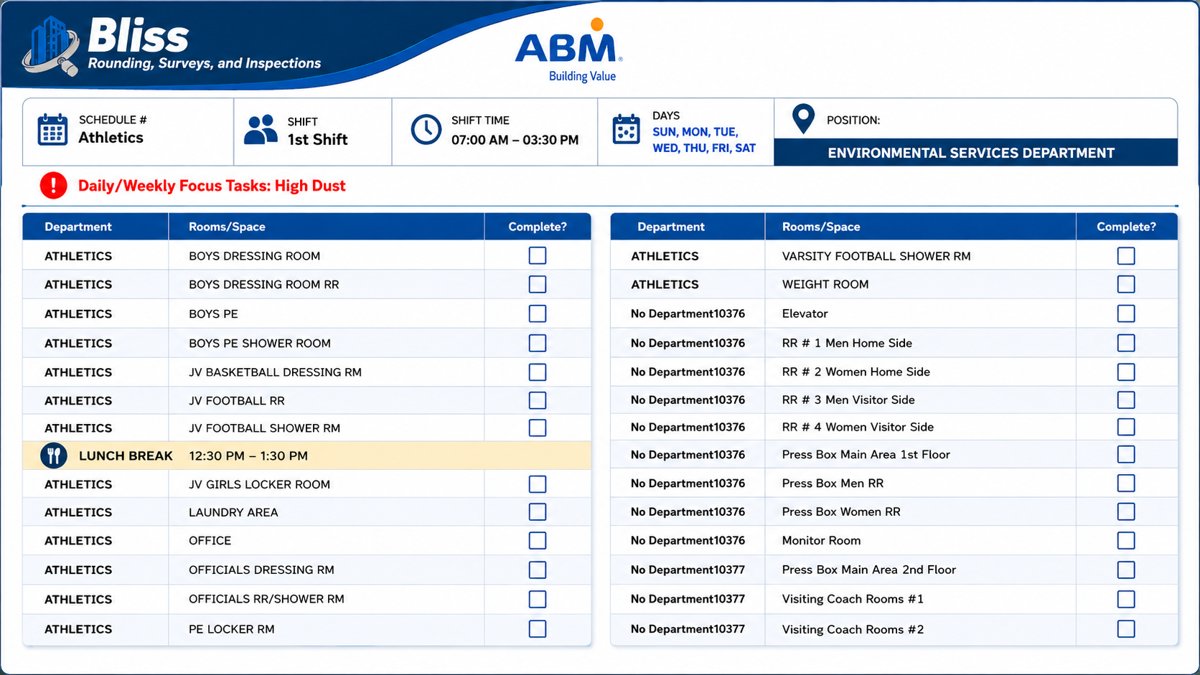Select the ENVIRONMENTAL SERVICES DEPARTMENT position bar

975,153
